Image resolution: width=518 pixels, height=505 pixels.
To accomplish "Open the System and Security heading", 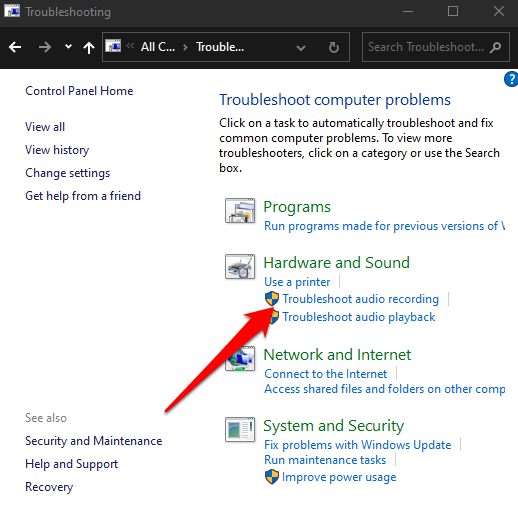I will coord(334,426).
